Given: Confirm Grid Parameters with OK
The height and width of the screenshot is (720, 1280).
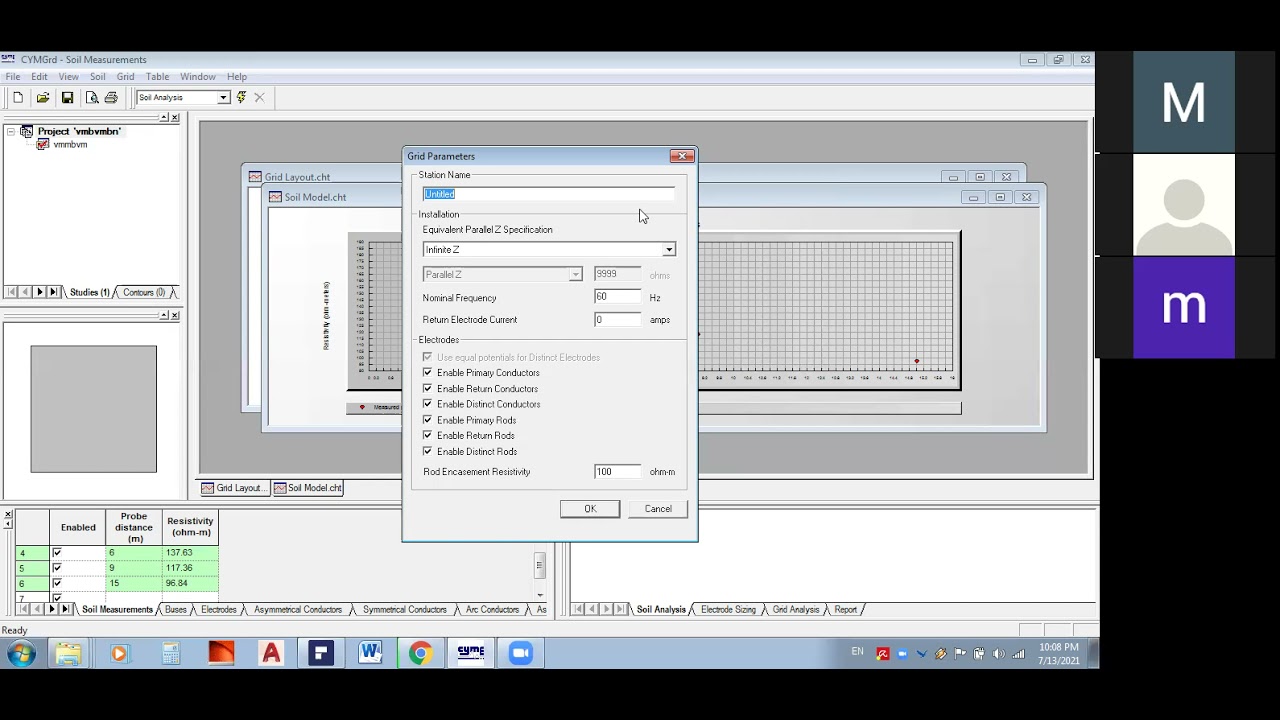Looking at the screenshot, I should coord(590,509).
